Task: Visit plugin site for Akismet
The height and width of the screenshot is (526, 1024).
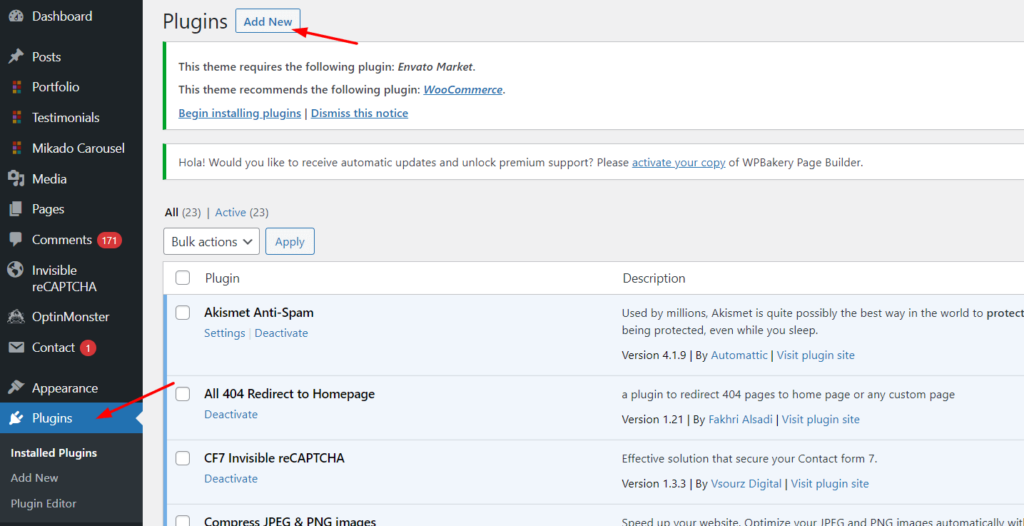Action: (816, 355)
